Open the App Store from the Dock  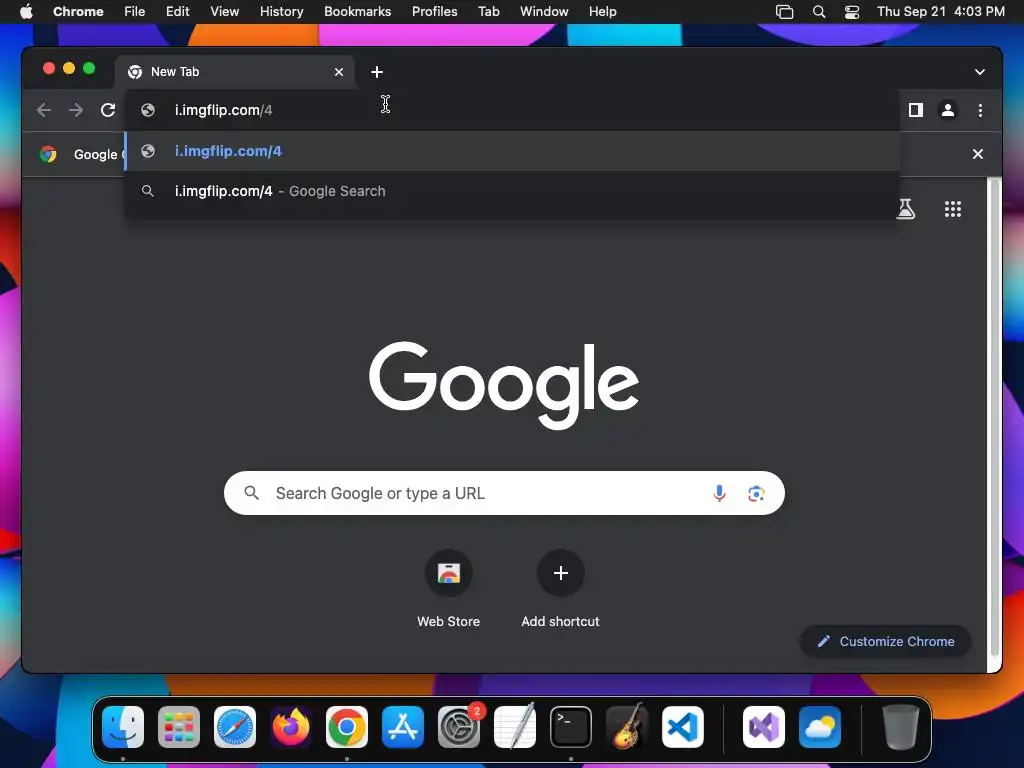(x=403, y=727)
